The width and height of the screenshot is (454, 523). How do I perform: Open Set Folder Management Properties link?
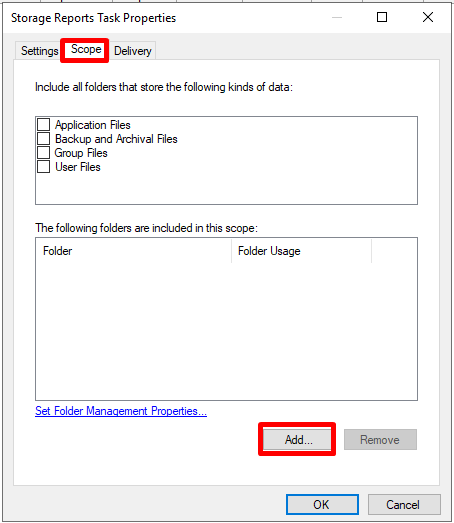pyautogui.click(x=121, y=411)
